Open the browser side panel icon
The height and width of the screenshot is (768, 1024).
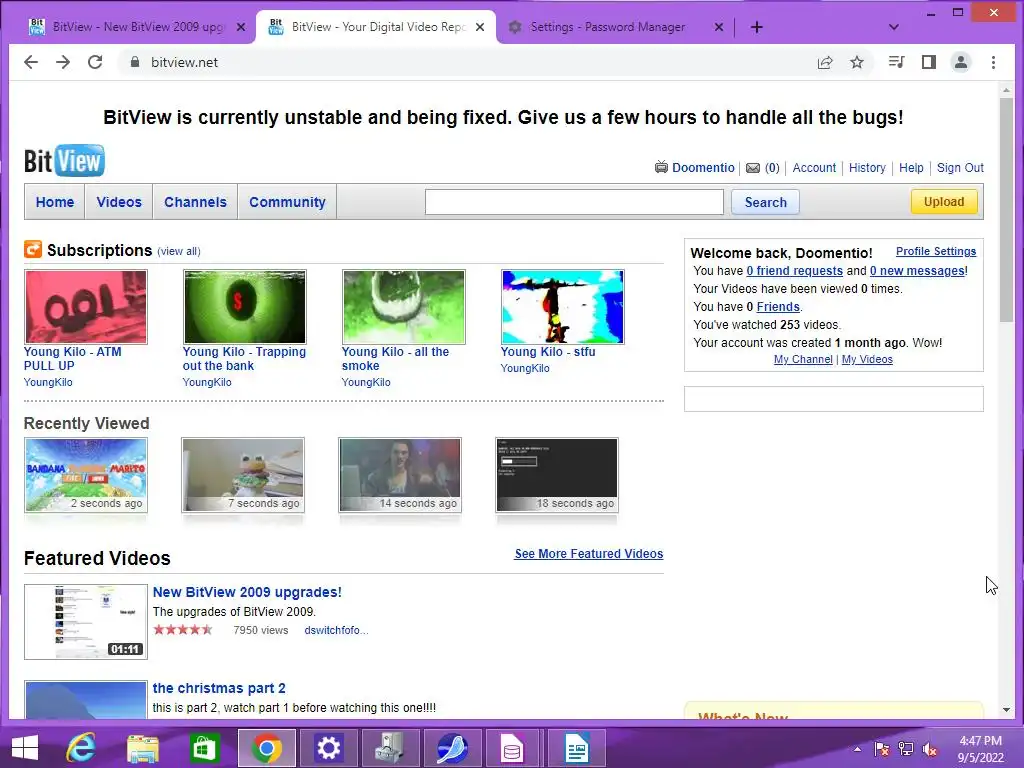click(x=929, y=62)
